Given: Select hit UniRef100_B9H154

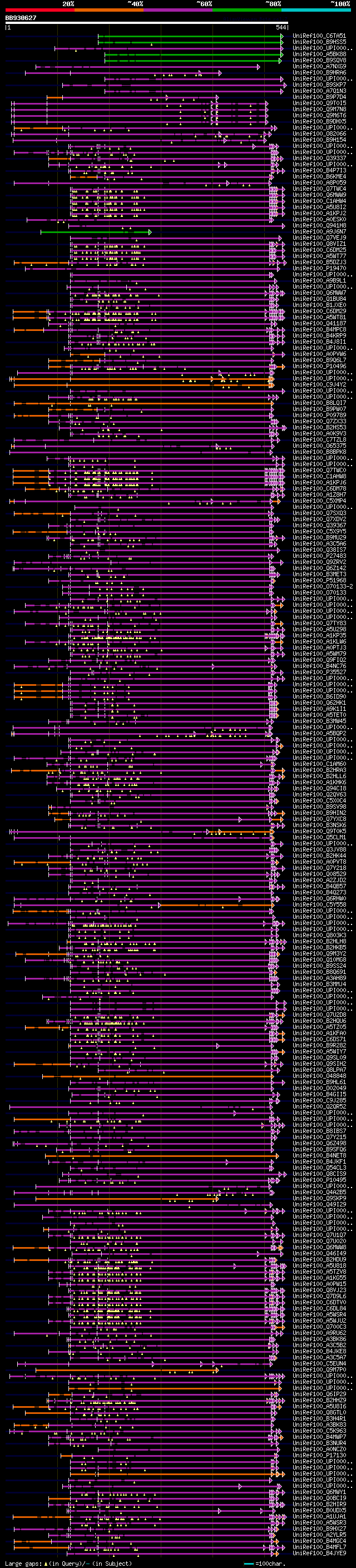Looking at the screenshot, I should click(319, 140).
